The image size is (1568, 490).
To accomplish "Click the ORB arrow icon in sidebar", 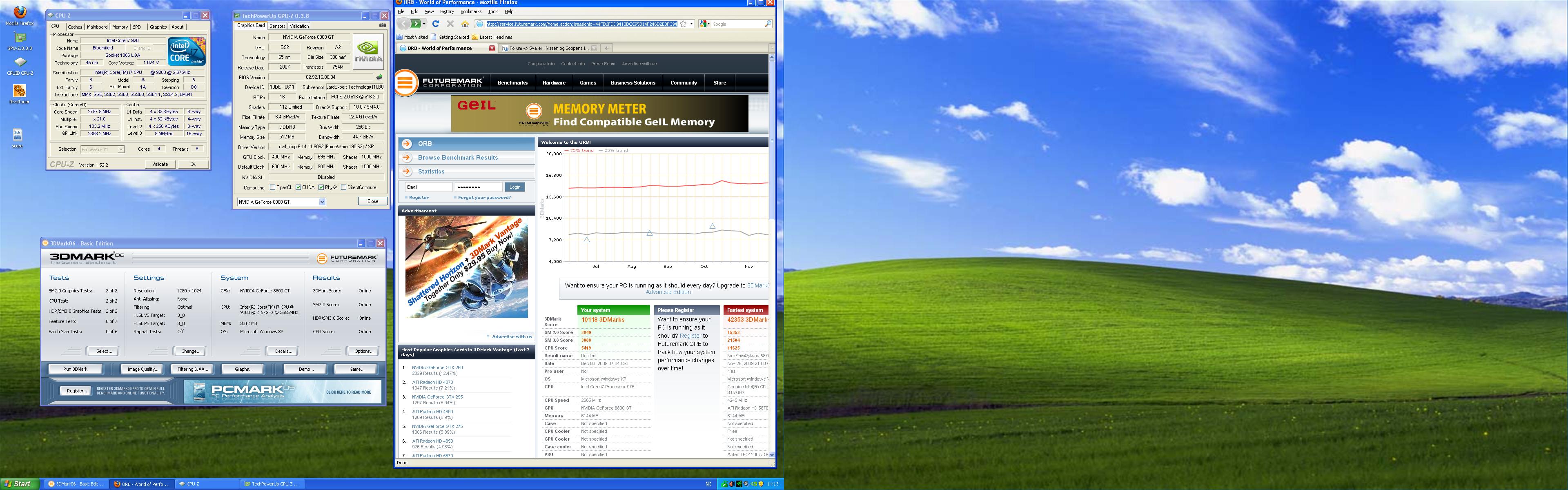I will [407, 144].
